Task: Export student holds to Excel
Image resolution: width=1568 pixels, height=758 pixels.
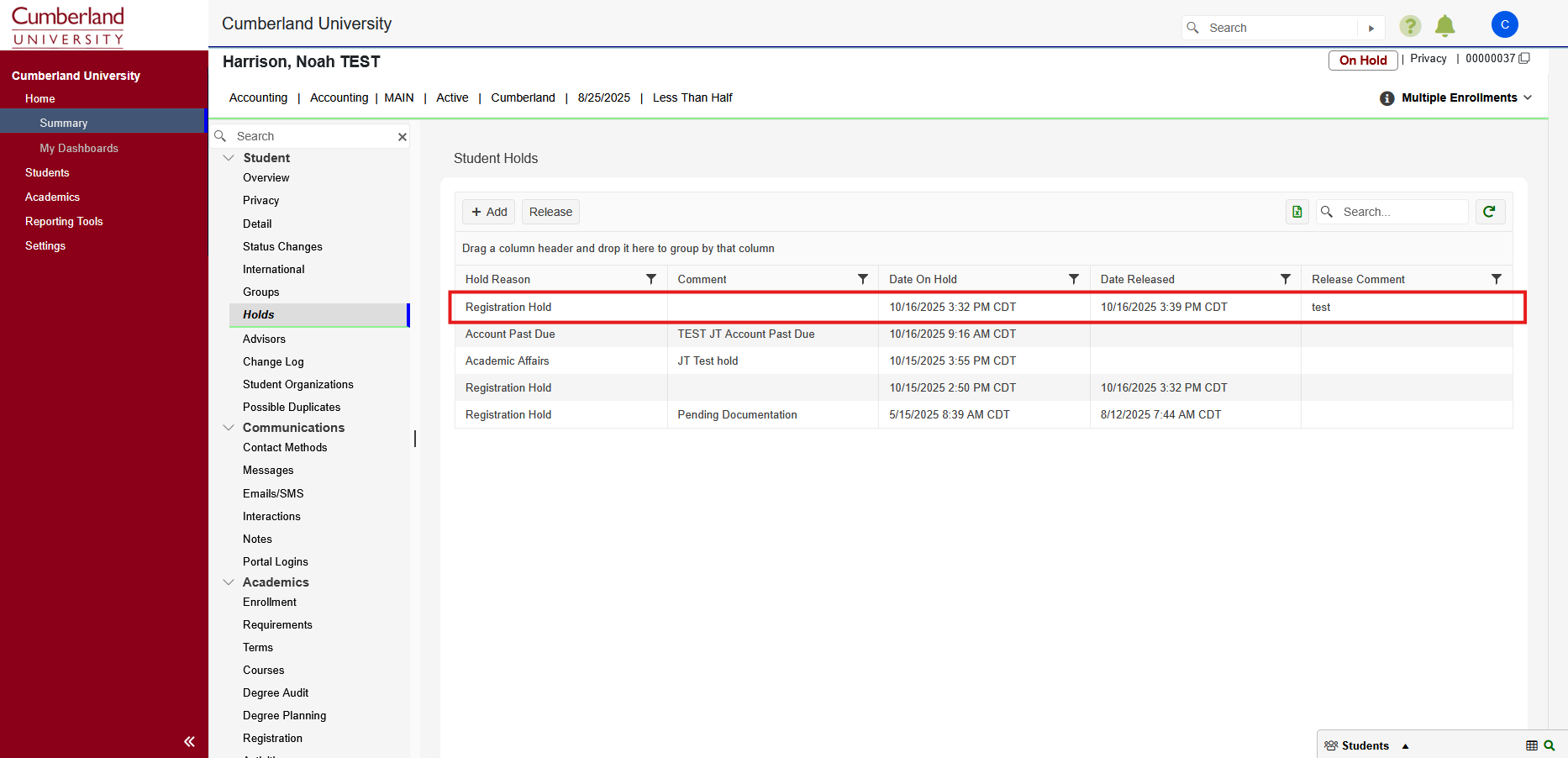Action: [x=1297, y=212]
